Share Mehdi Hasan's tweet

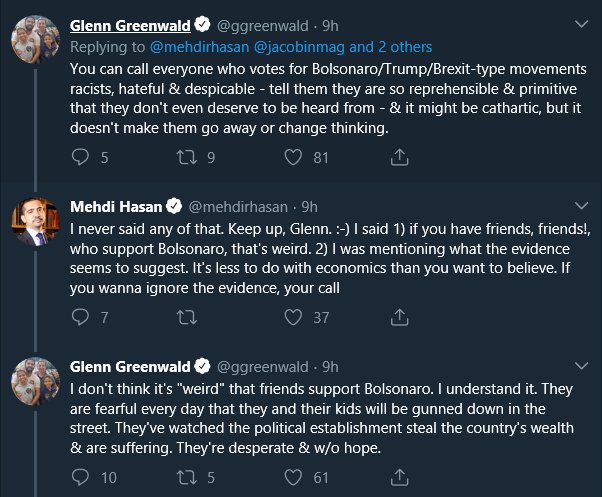tap(398, 318)
